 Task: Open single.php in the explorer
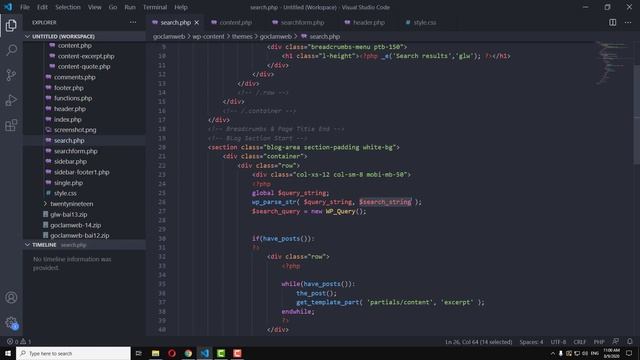(x=68, y=183)
